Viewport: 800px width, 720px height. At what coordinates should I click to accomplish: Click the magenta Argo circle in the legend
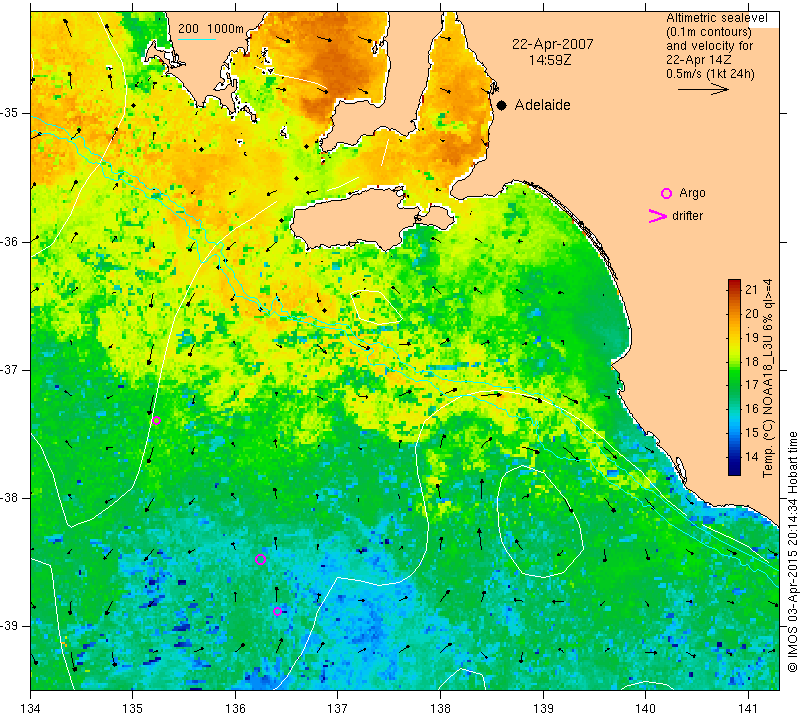point(666,193)
